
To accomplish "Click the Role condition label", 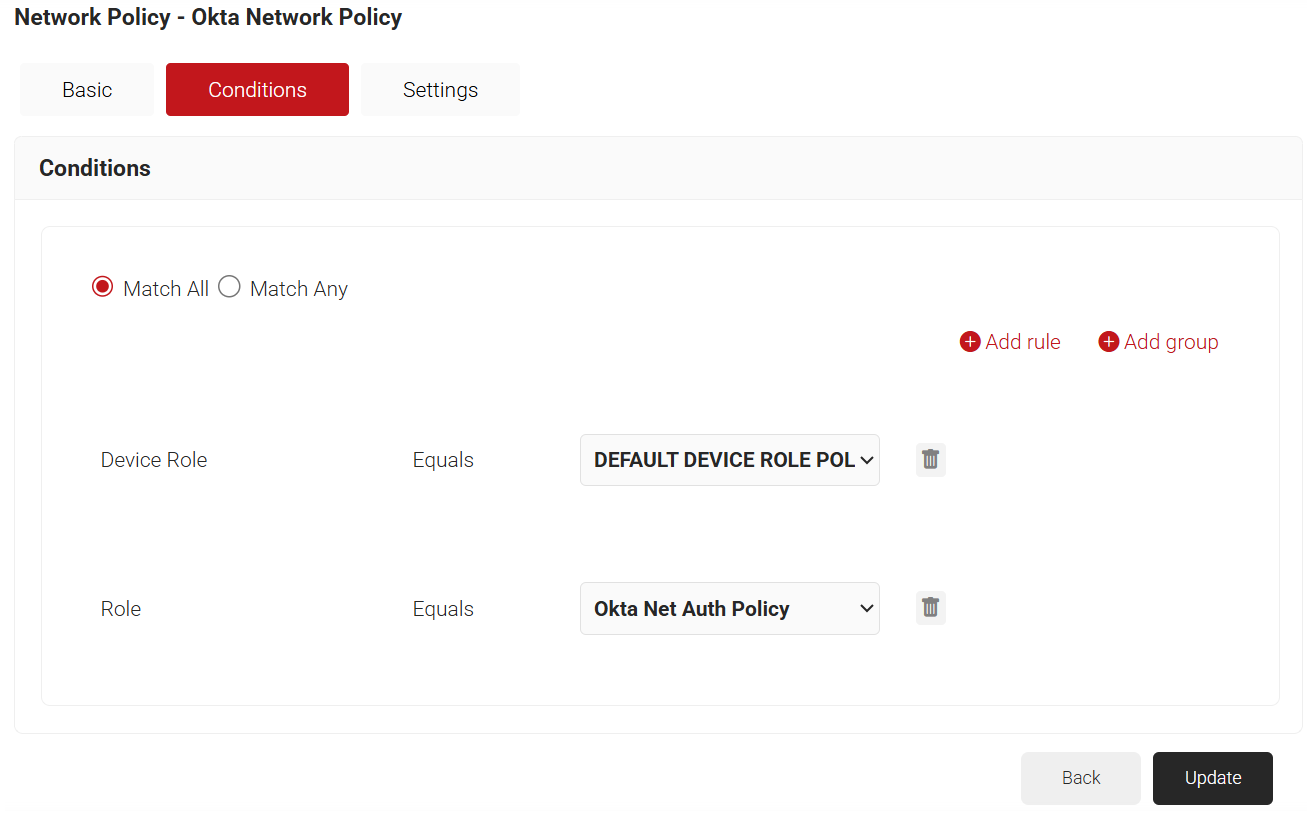I will 121,609.
